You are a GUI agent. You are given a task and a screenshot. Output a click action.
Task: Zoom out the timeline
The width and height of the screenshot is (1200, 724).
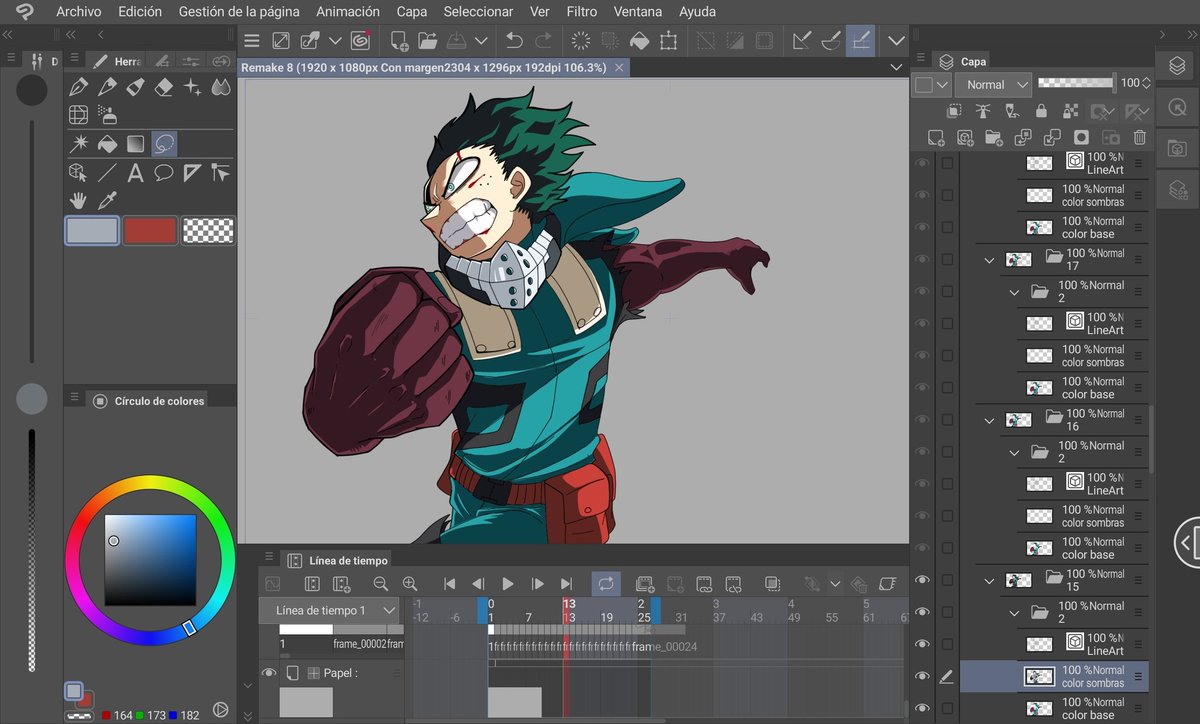[x=380, y=583]
